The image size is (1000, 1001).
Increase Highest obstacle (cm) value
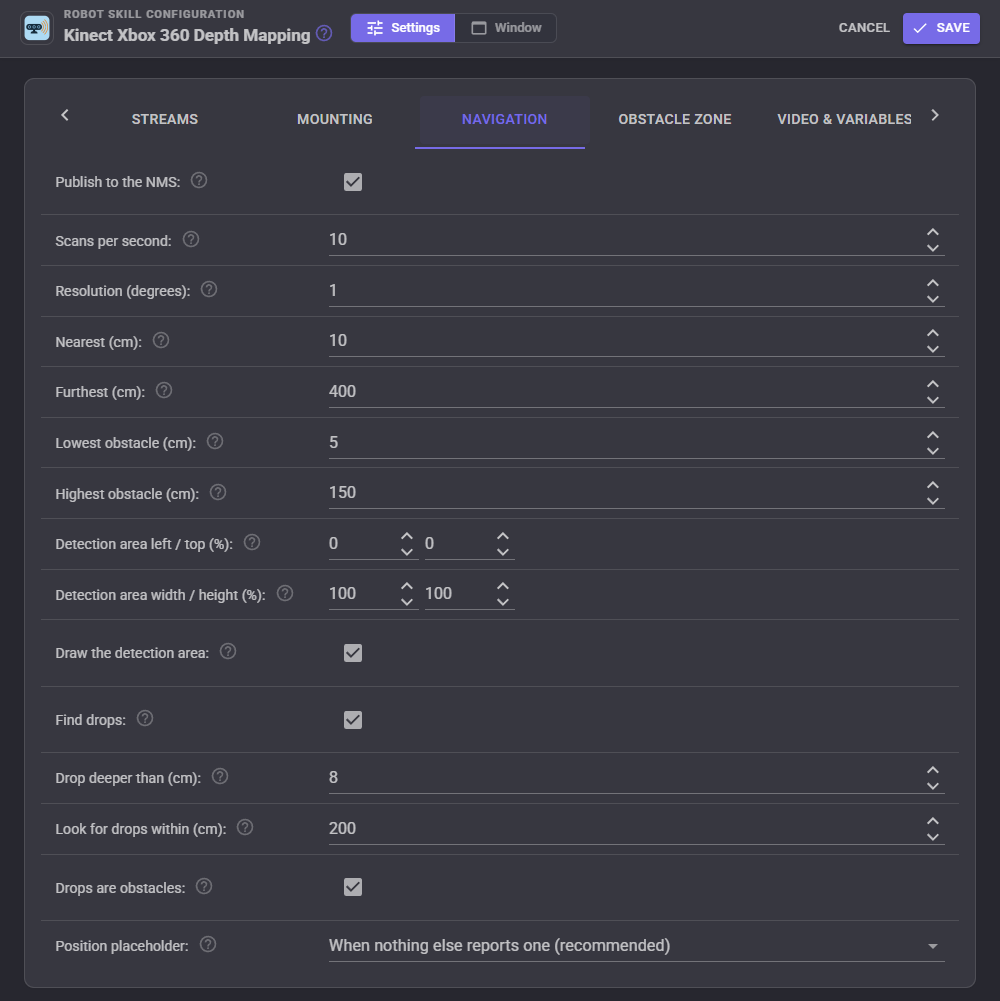[x=933, y=485]
